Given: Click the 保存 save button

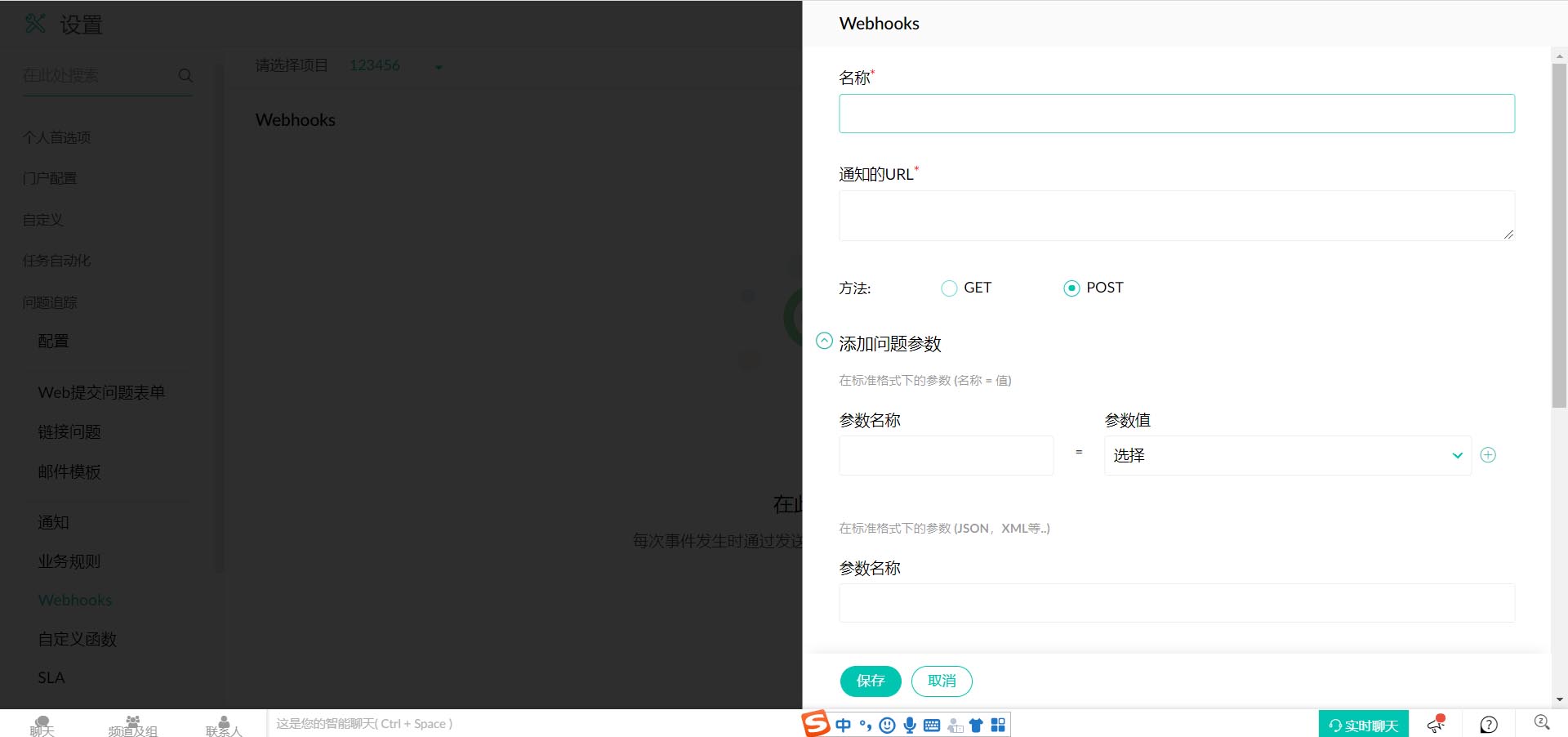Looking at the screenshot, I should (870, 681).
